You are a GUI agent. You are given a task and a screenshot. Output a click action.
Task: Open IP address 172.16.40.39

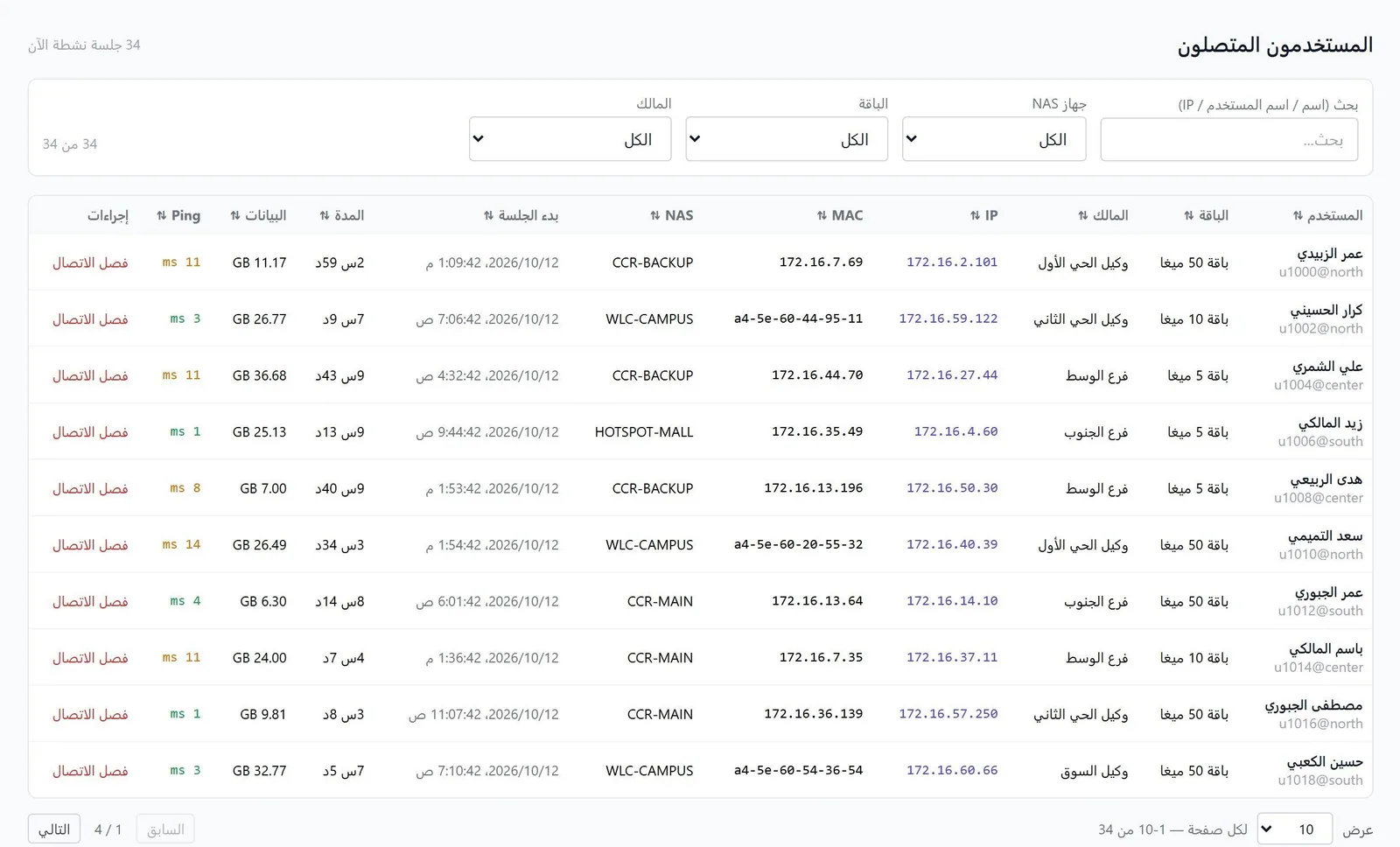(952, 544)
